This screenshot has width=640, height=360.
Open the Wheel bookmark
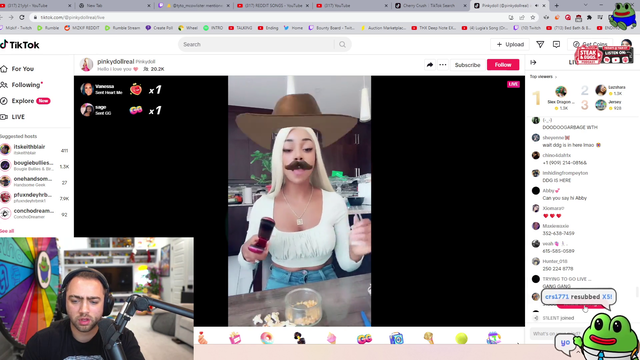pos(188,28)
